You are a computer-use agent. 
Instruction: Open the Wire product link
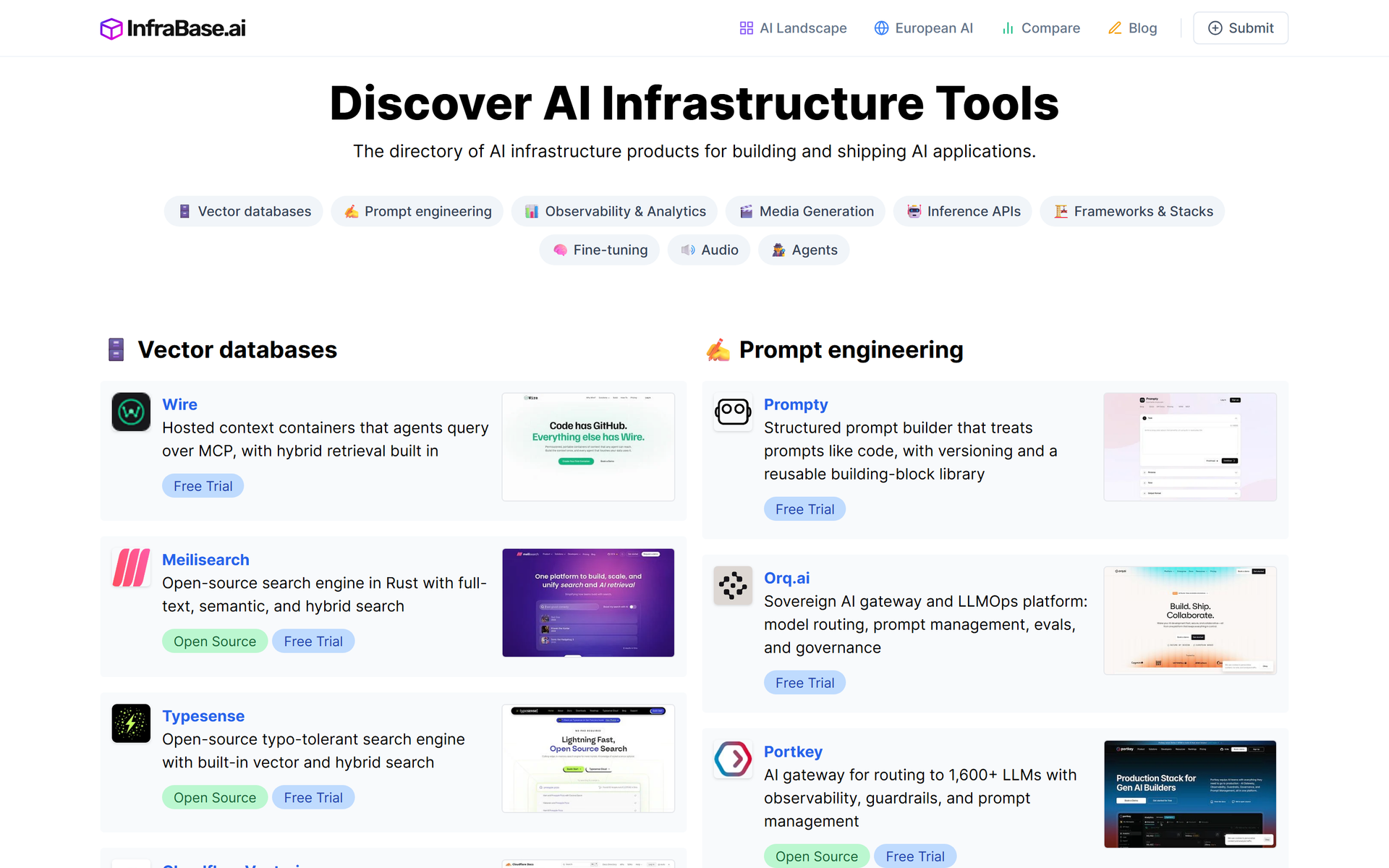(x=179, y=404)
